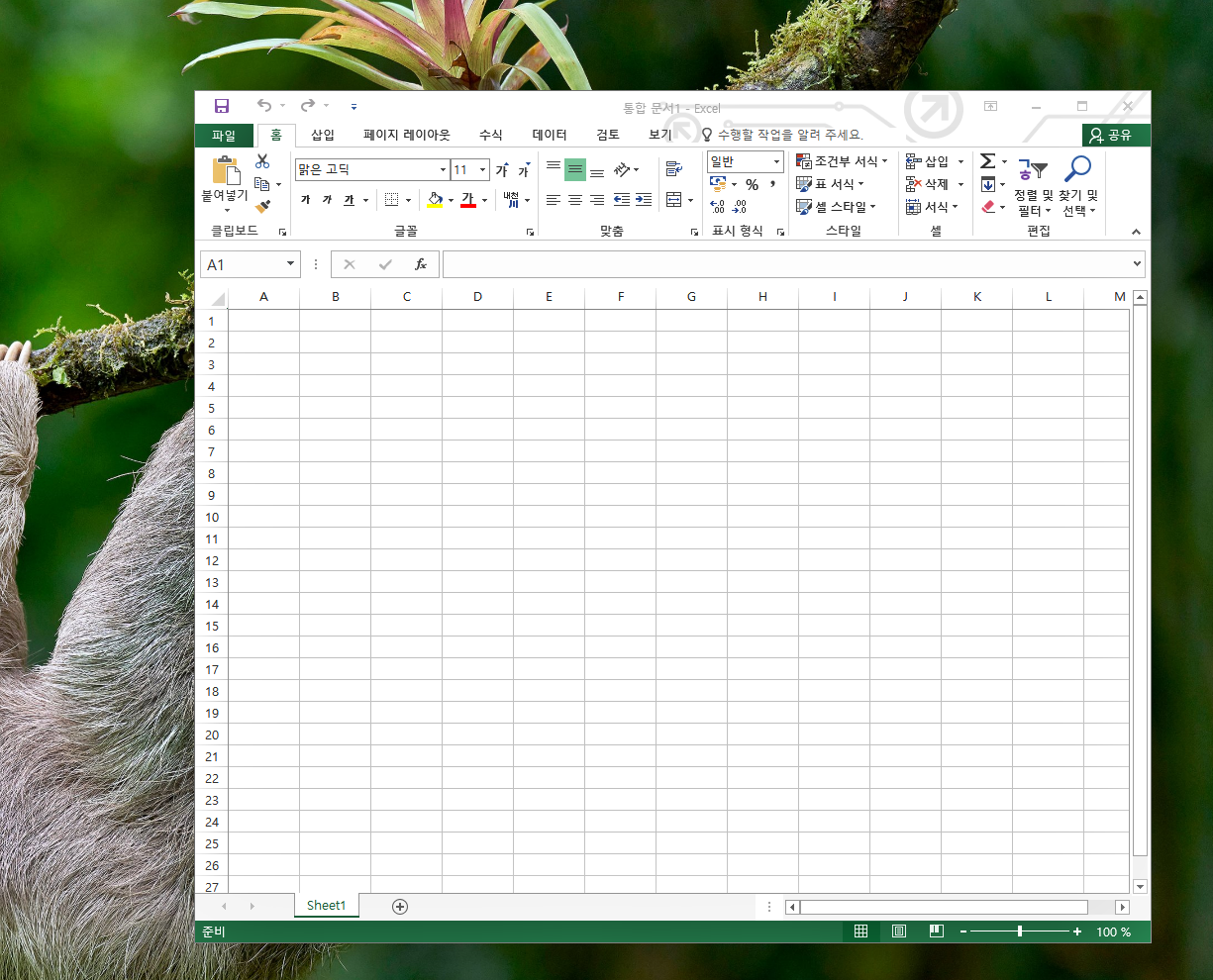This screenshot has width=1213, height=980.
Task: Increase the font size
Action: tap(502, 170)
